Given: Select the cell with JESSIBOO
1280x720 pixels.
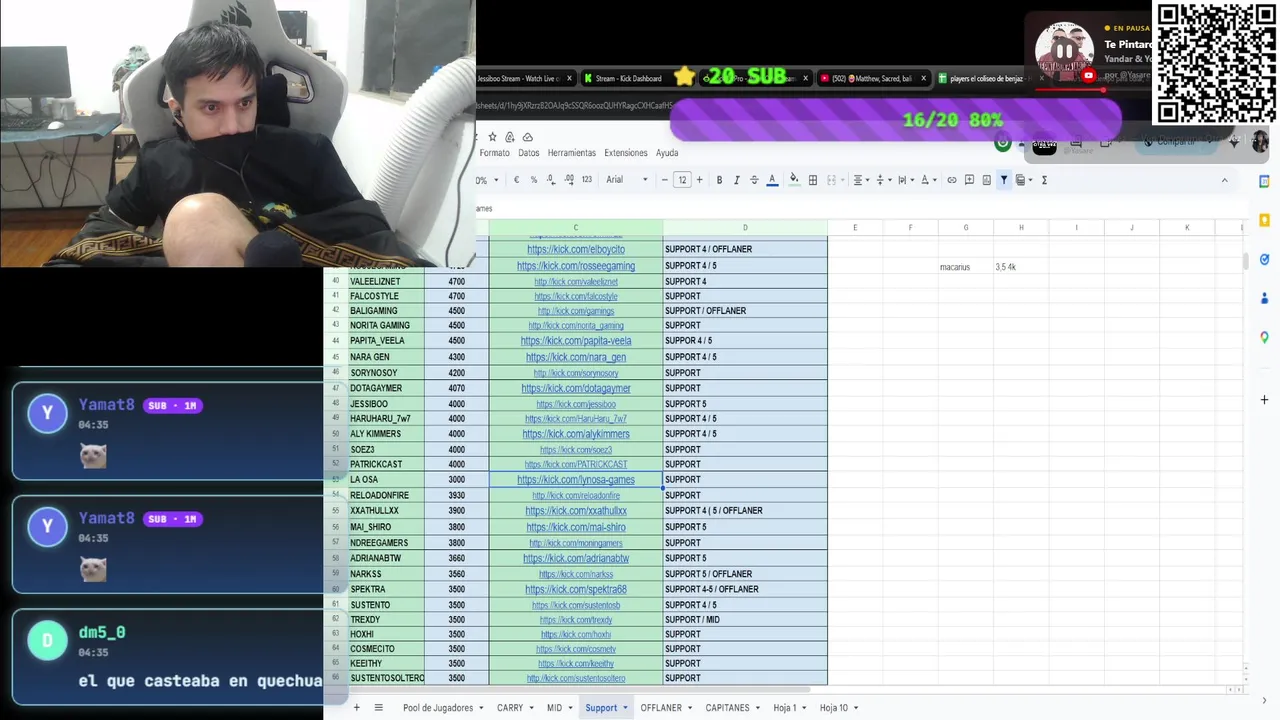Looking at the screenshot, I should [386, 404].
